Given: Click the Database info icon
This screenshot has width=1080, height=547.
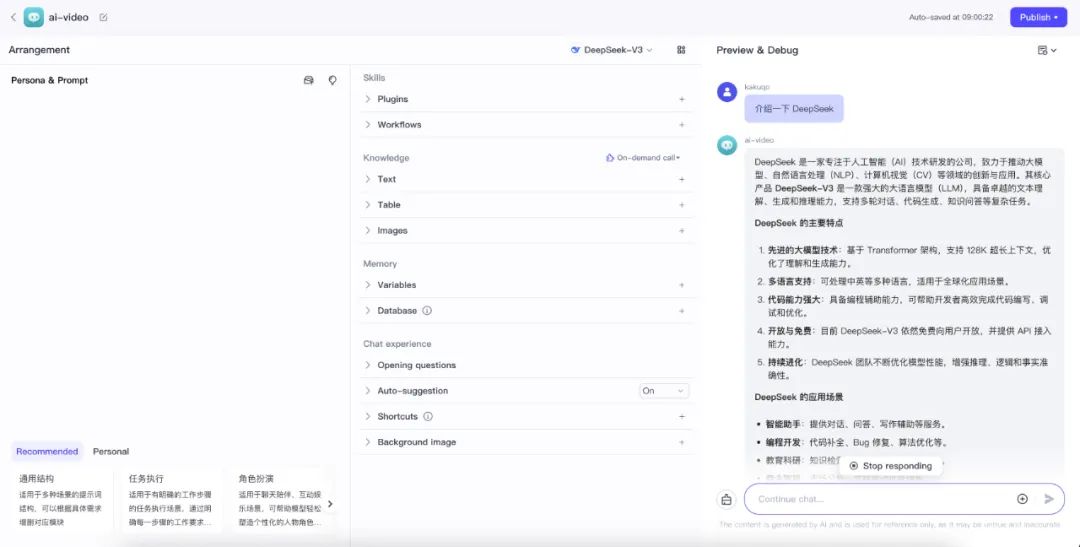Looking at the screenshot, I should [x=427, y=311].
